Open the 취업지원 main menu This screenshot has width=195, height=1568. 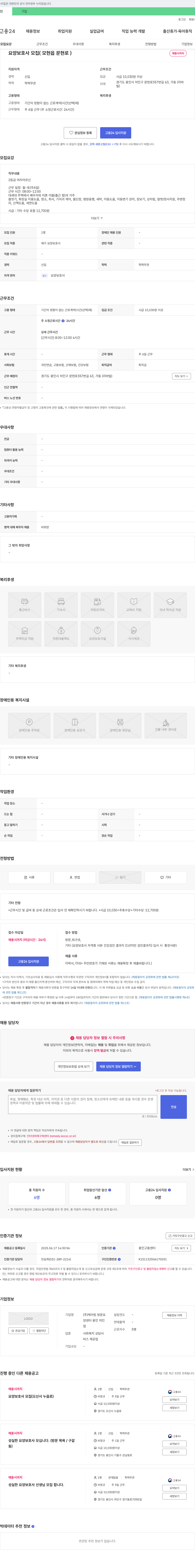(x=65, y=31)
